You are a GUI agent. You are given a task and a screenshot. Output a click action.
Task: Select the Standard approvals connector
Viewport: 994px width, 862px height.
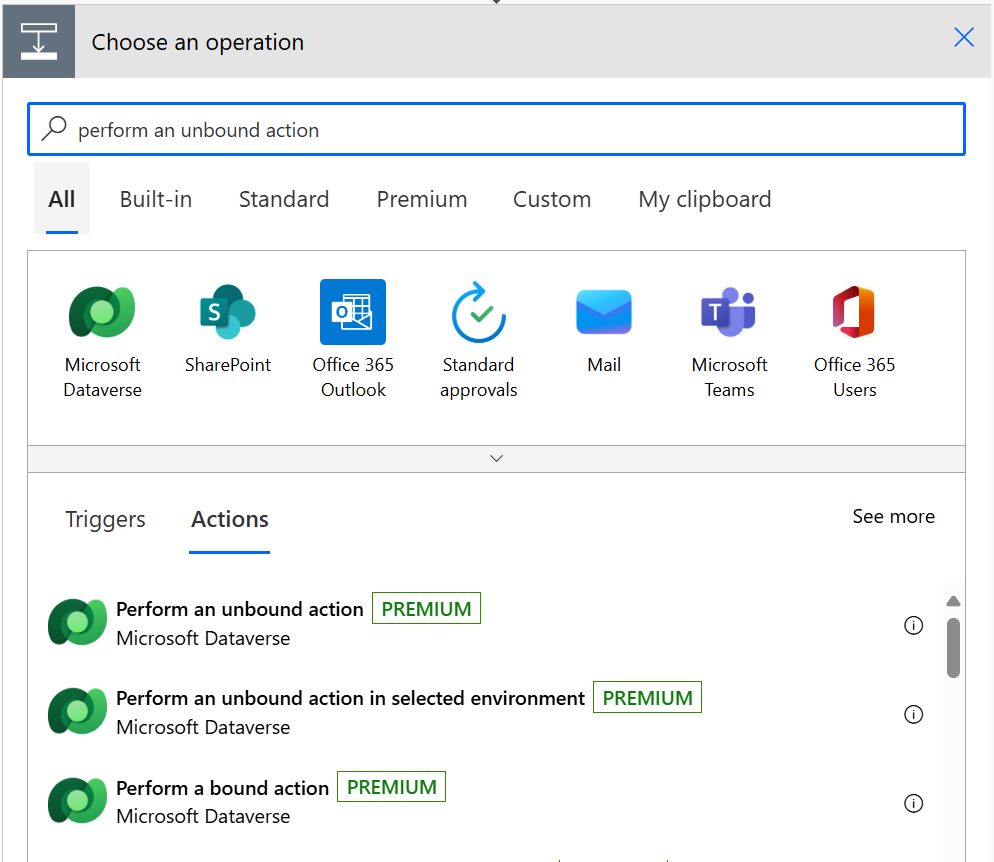(x=478, y=312)
